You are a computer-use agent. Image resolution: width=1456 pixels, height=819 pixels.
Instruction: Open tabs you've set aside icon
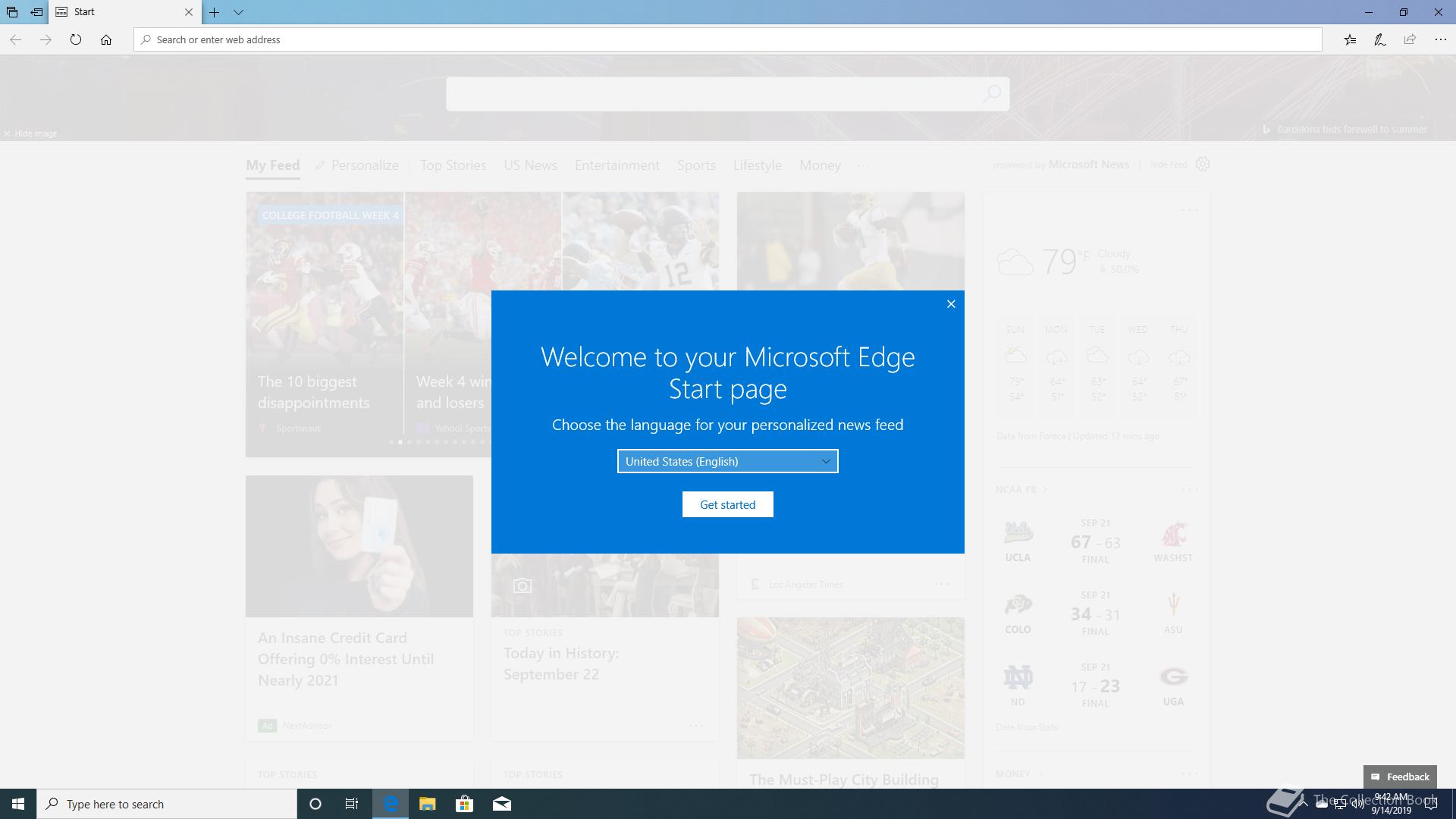(x=12, y=12)
